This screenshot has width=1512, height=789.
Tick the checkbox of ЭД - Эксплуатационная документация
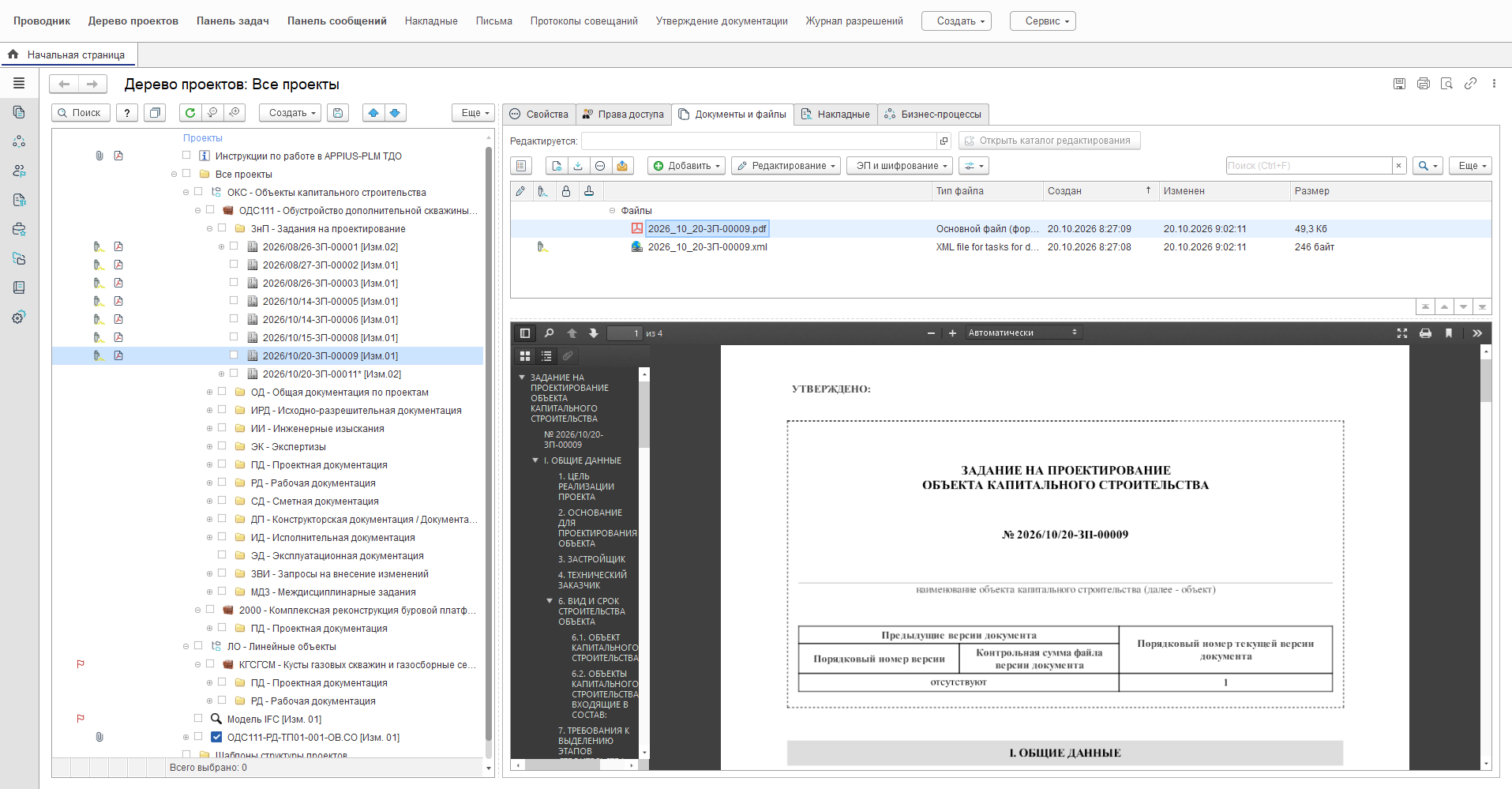222,555
